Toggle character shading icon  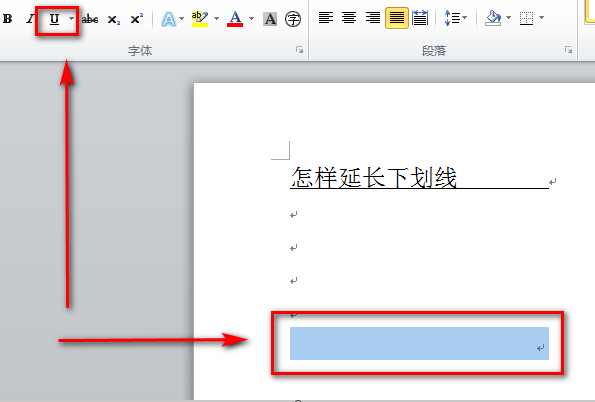point(270,19)
